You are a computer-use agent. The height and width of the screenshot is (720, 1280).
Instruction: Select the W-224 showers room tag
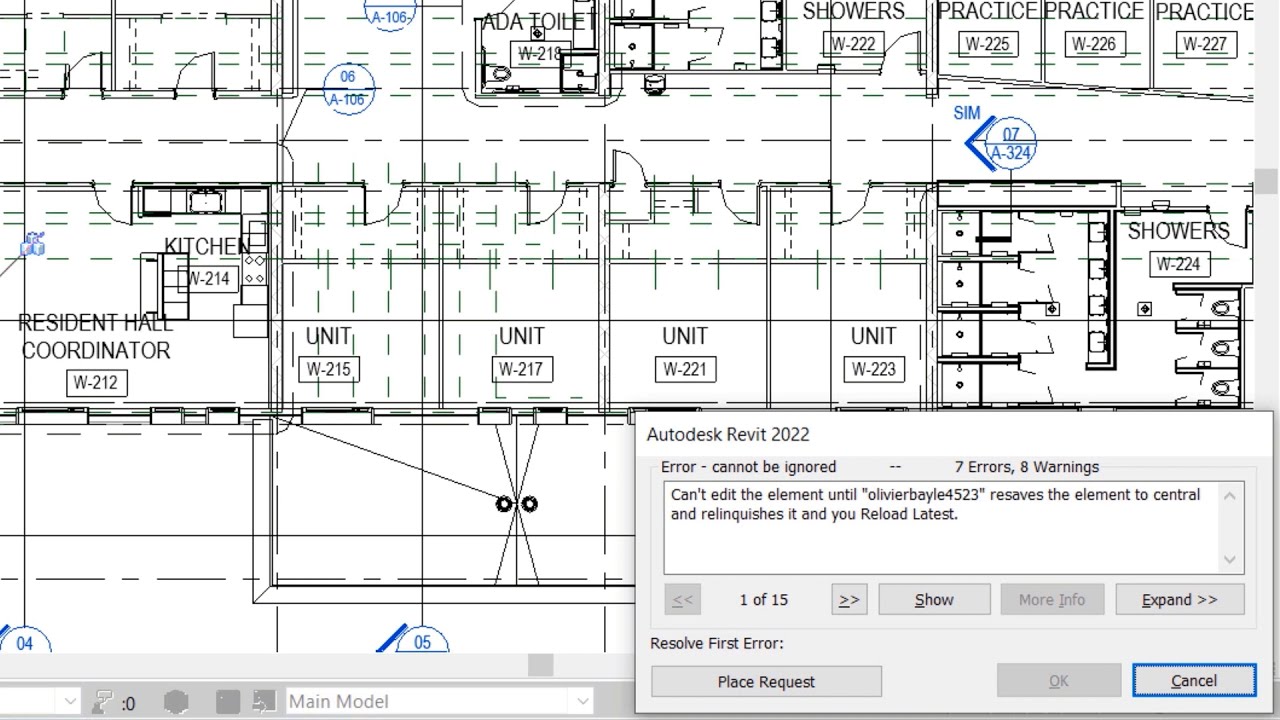[x=1178, y=264]
